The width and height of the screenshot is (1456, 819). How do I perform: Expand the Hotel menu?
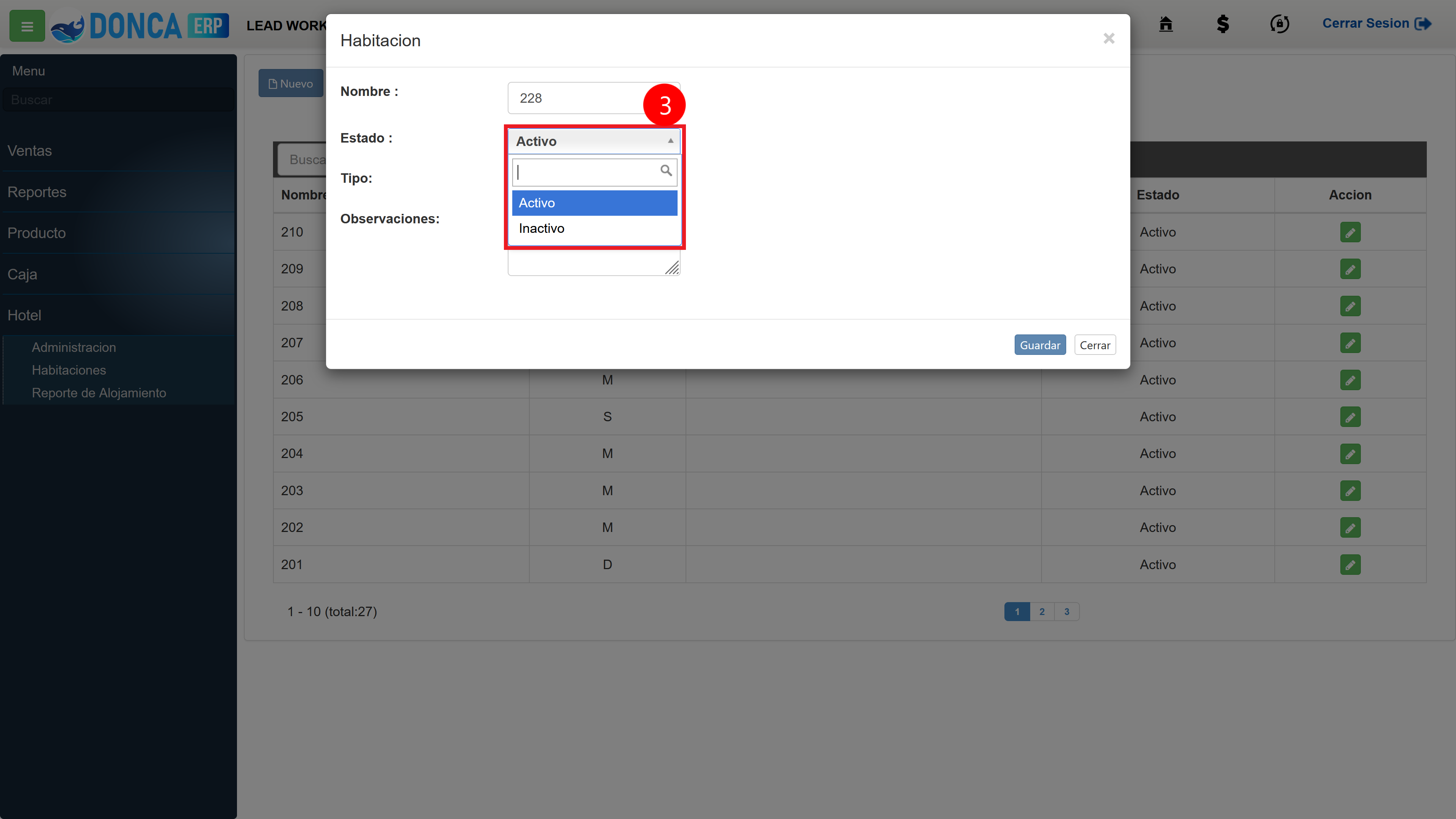(x=118, y=315)
